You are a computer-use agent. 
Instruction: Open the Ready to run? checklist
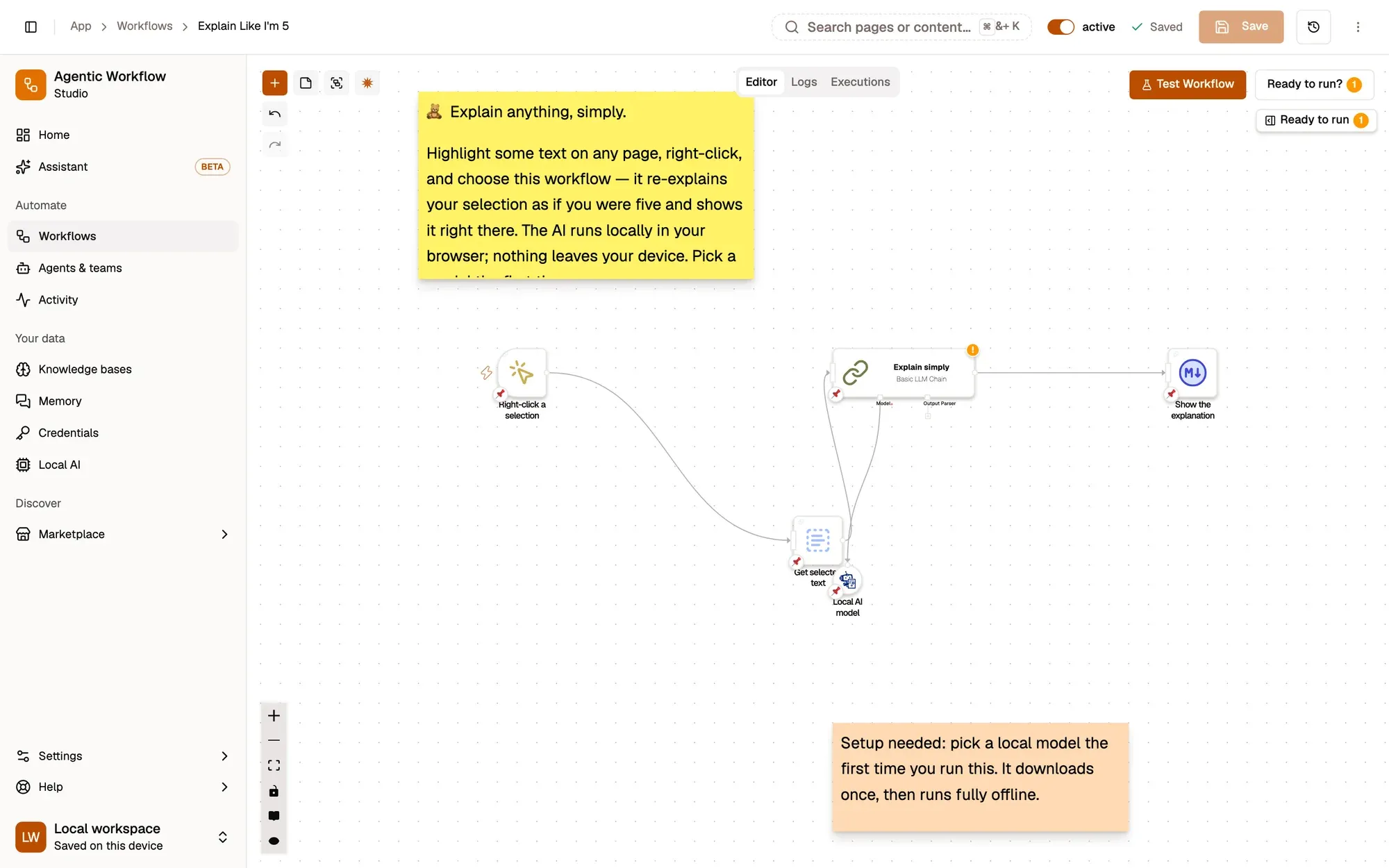coord(1314,84)
